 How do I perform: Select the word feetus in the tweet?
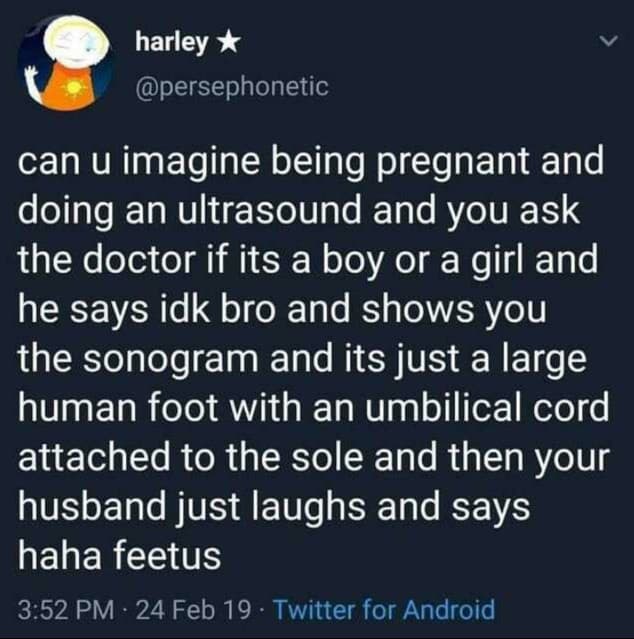(x=167, y=556)
